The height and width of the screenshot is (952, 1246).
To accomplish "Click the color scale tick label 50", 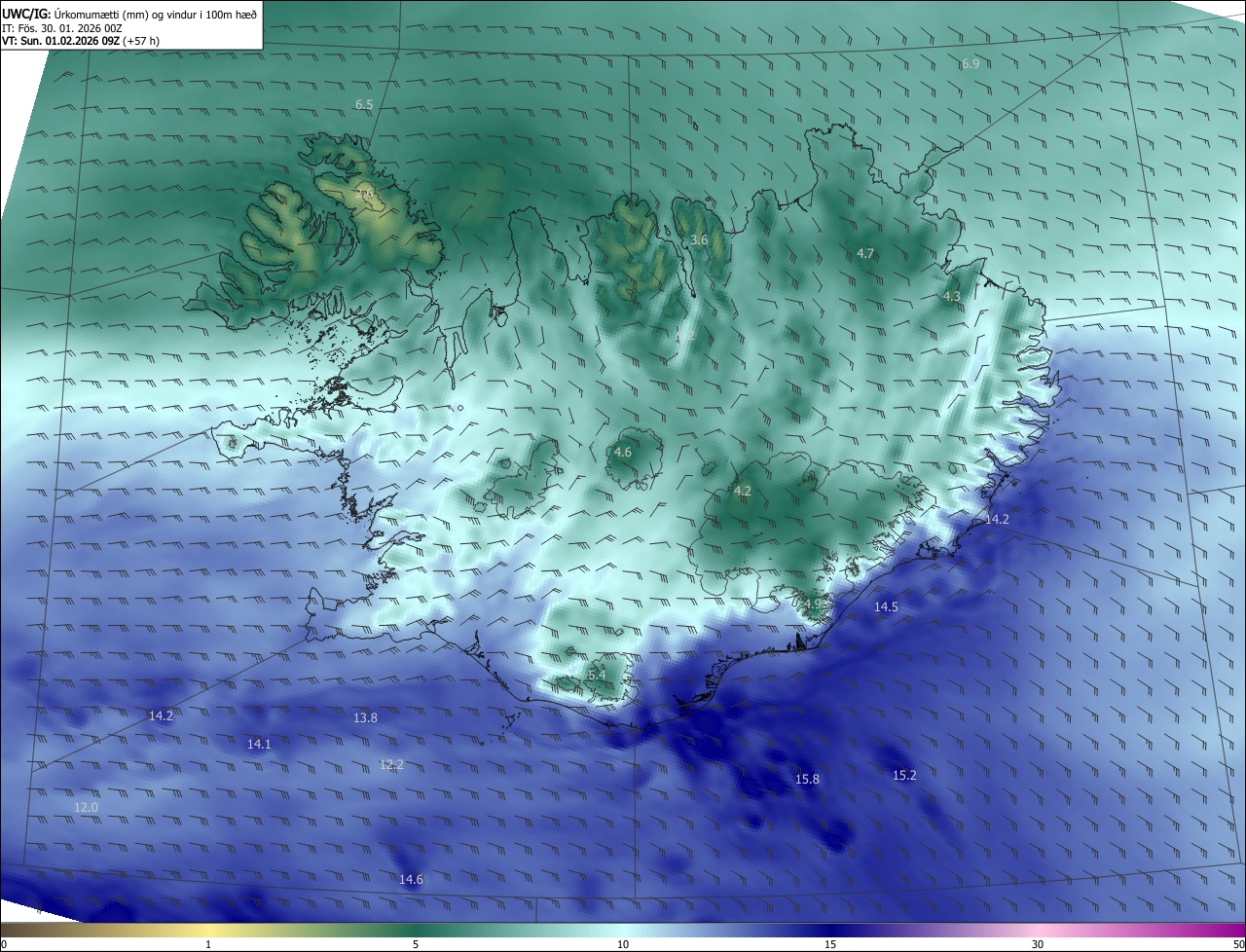I will pyautogui.click(x=1238, y=945).
